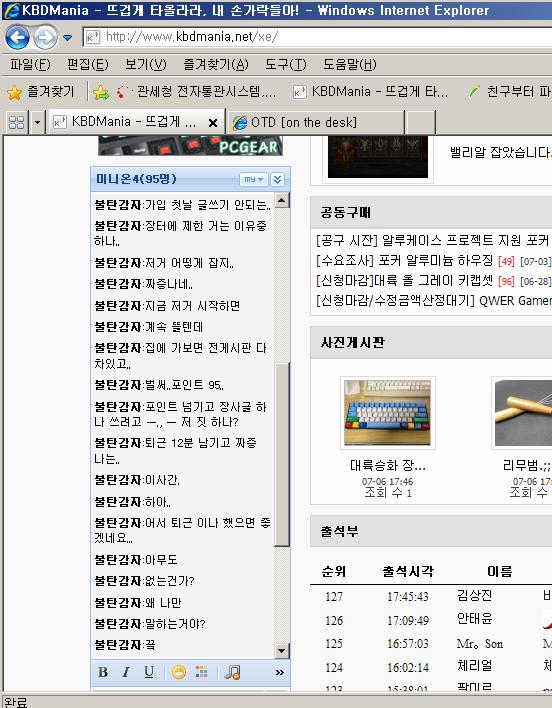552x708 pixels.
Task: Click the PCGEAR banner image
Action: pos(190,145)
